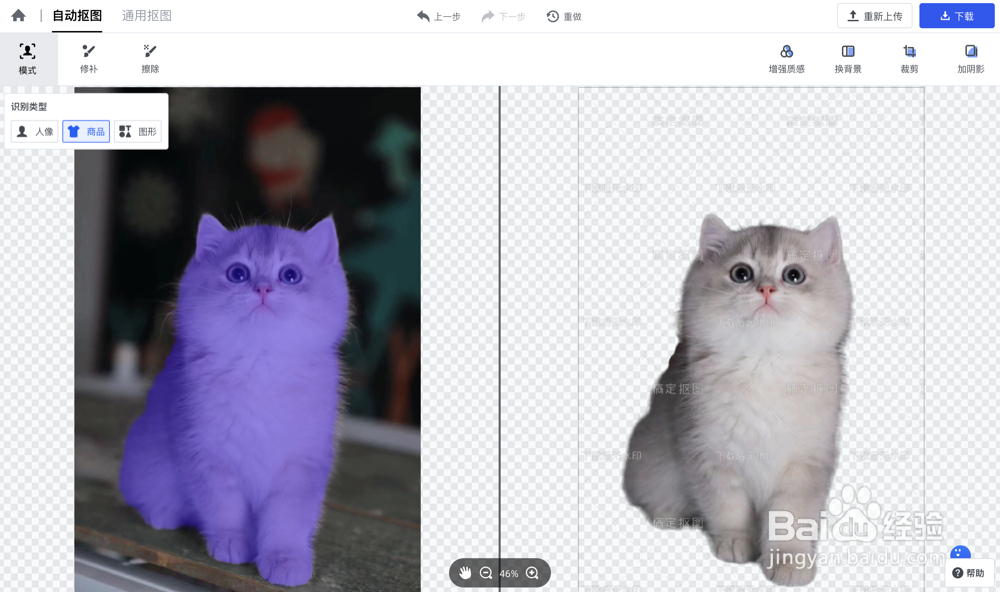Reset edits with the 重做 button
Viewport: 1000px width, 592px height.
[564, 17]
